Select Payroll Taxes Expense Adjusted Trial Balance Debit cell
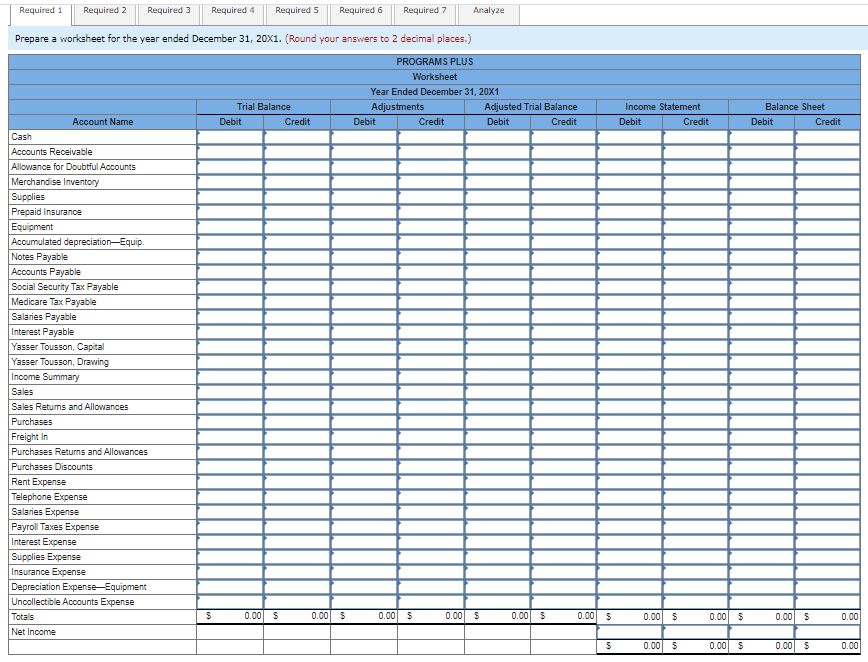The width and height of the screenshot is (868, 662). [x=498, y=526]
